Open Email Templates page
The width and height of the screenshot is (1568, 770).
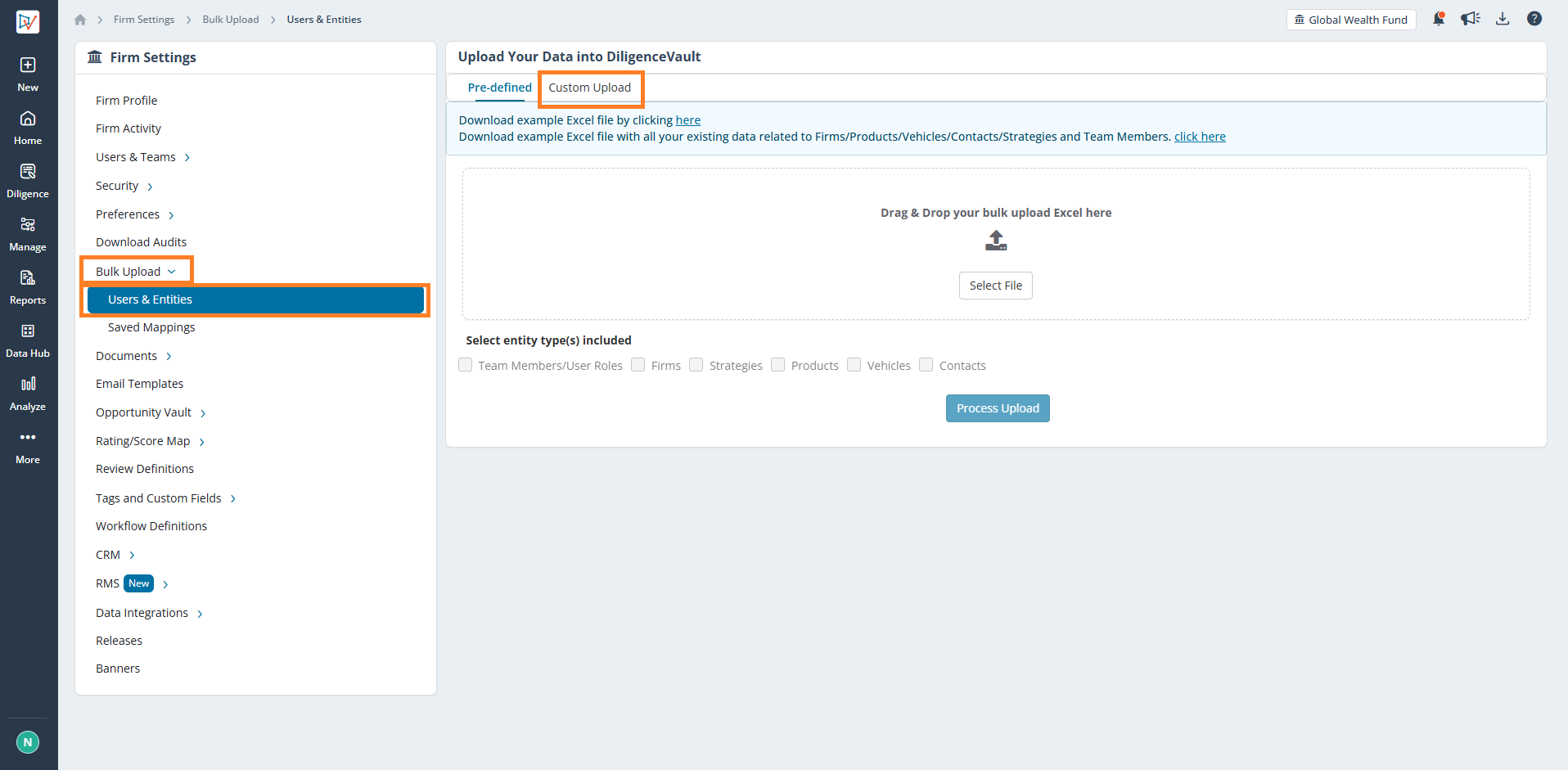click(139, 384)
